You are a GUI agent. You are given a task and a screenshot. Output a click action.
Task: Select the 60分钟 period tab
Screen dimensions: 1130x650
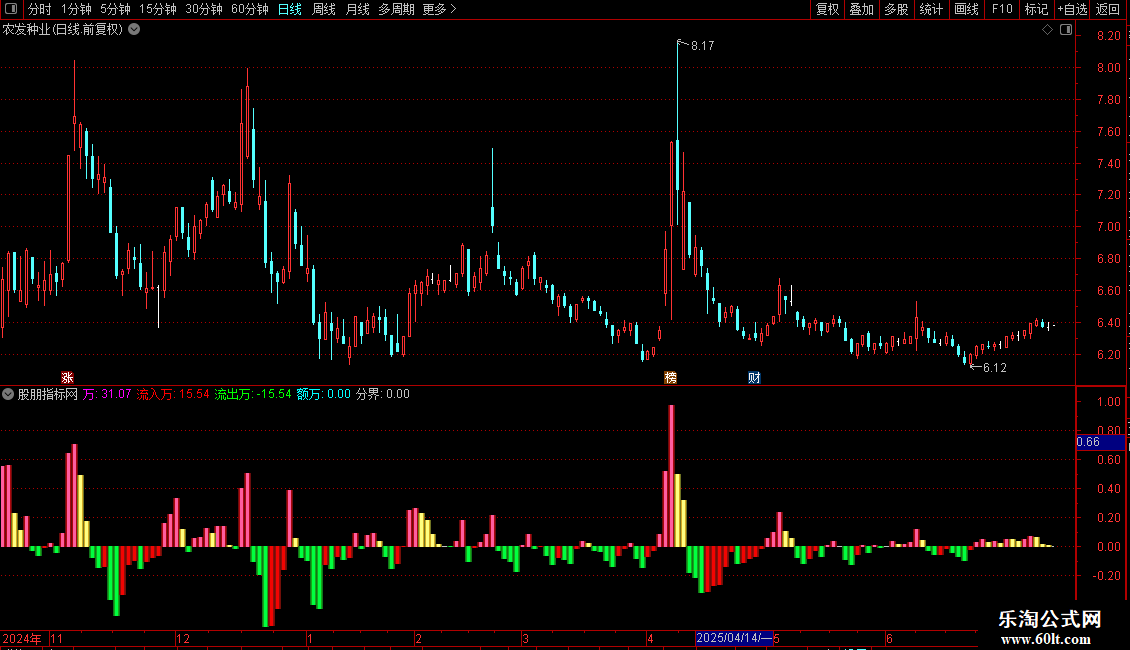point(249,9)
